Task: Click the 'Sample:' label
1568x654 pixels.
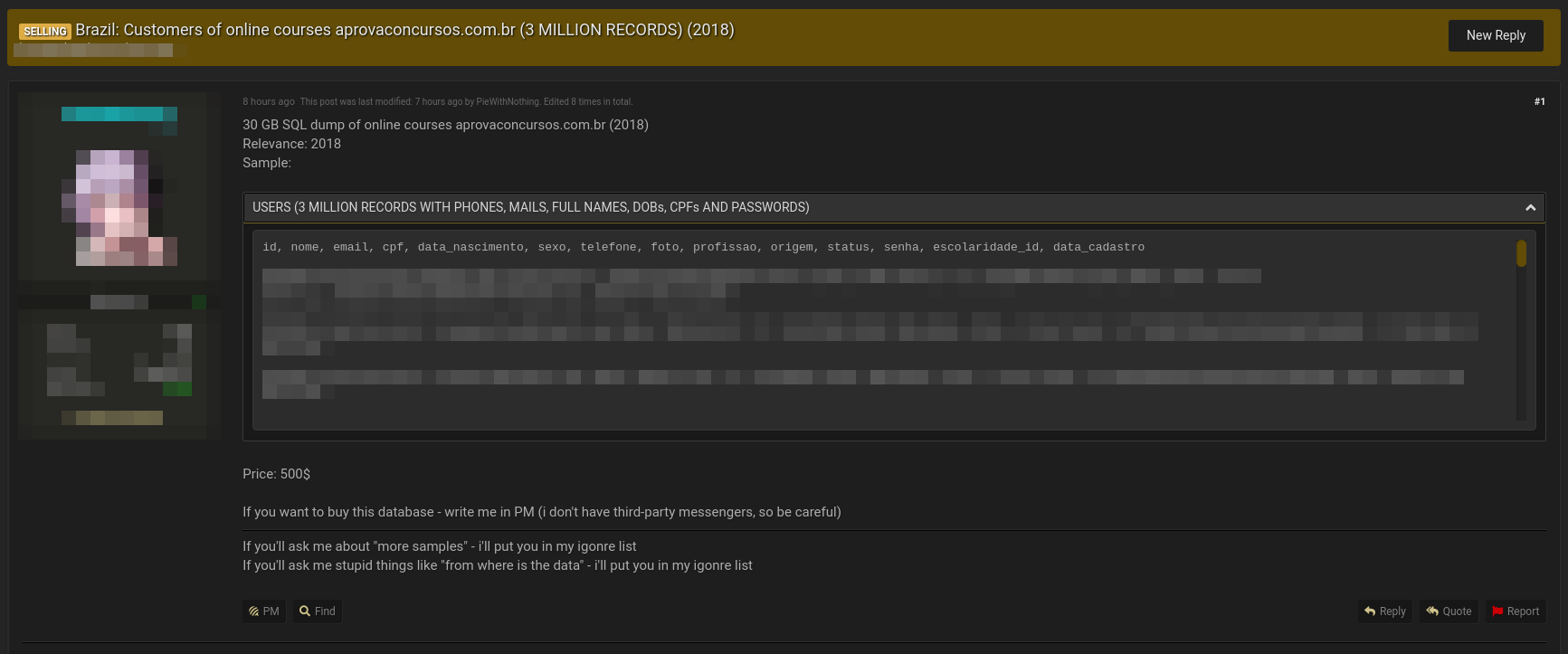Action: click(267, 163)
